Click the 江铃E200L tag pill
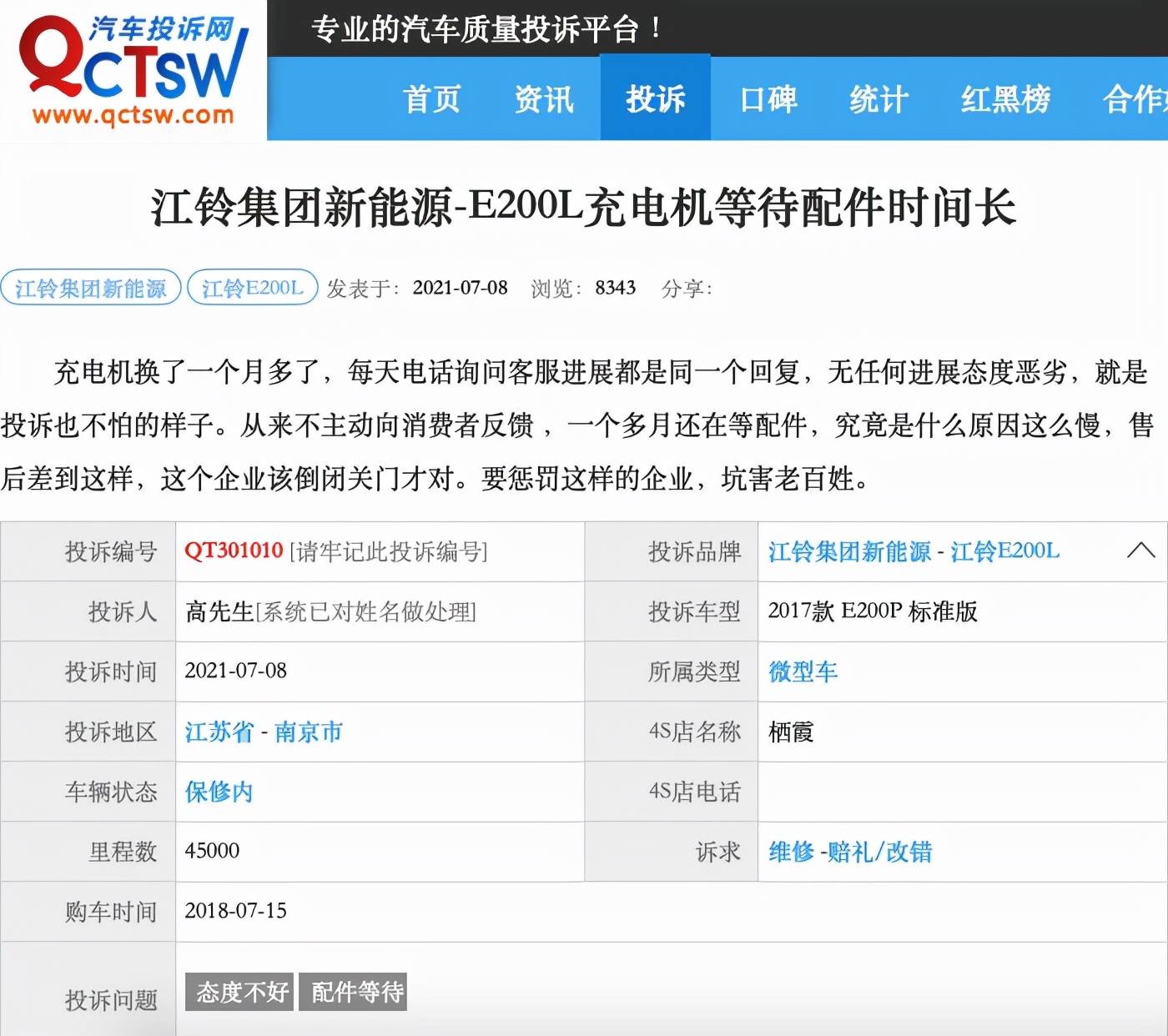Screen dimensions: 1168x1036 [x=253, y=288]
